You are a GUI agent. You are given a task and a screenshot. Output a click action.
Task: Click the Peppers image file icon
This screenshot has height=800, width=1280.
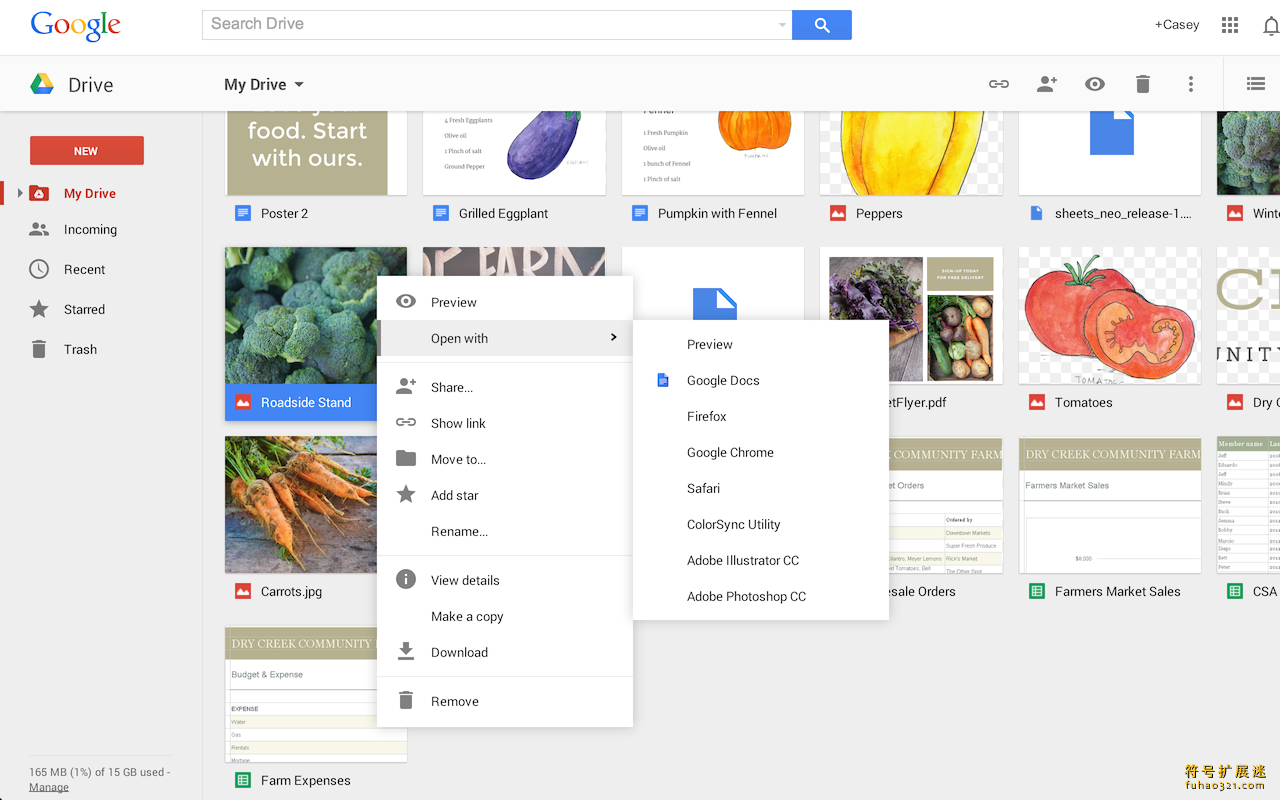pos(838,213)
